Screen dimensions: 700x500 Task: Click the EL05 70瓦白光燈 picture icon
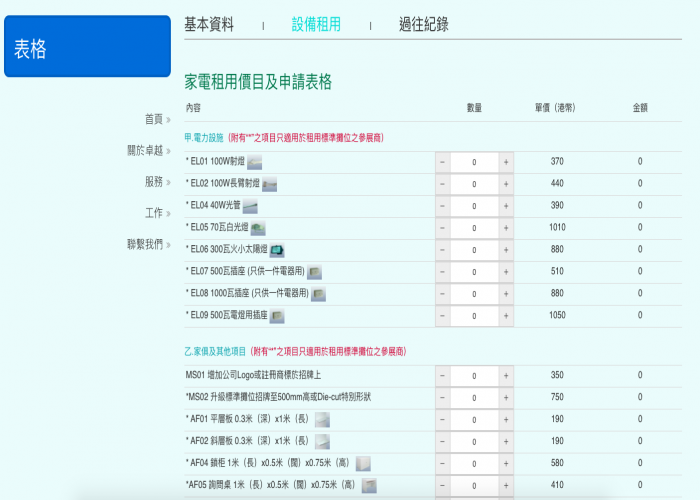click(257, 228)
